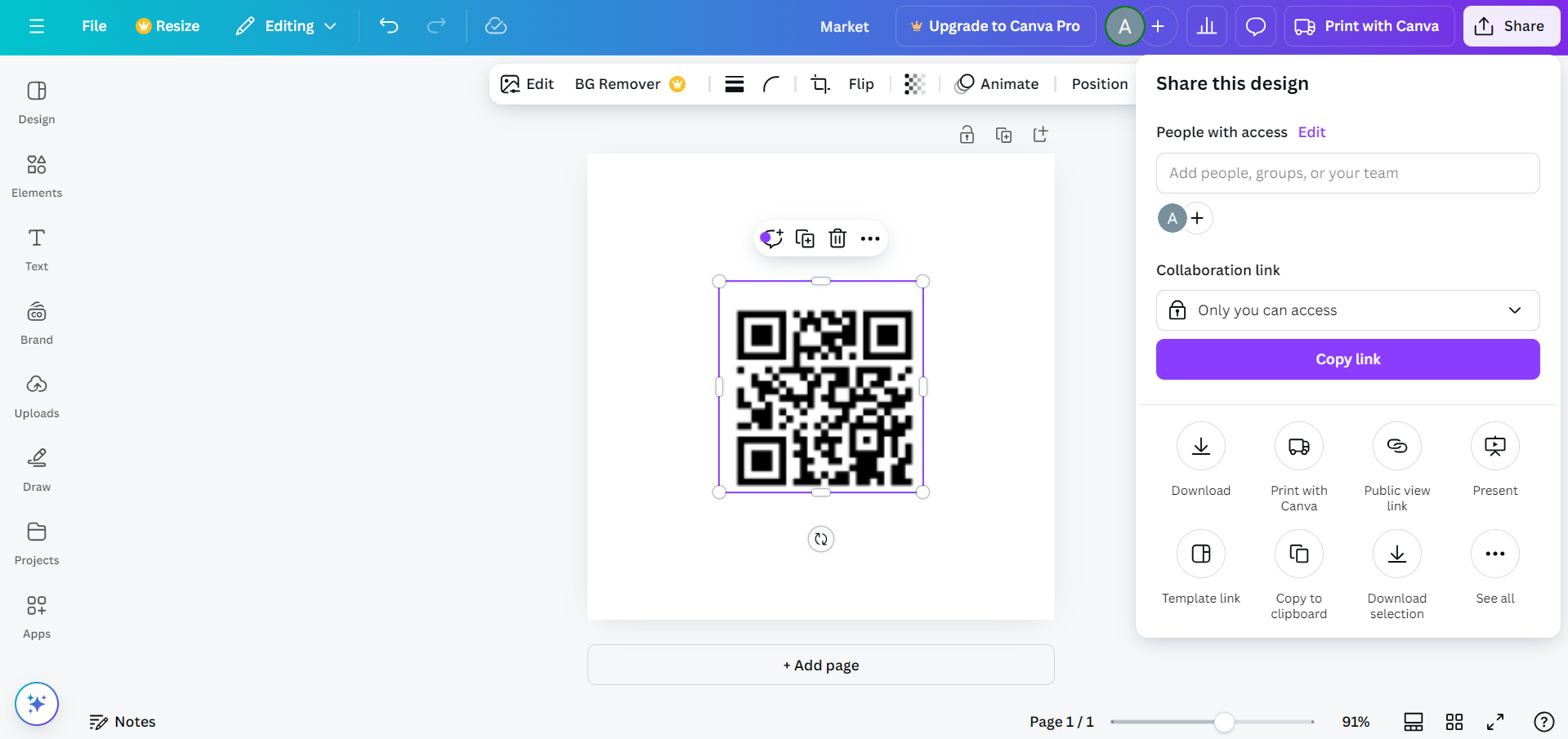Open more options for selected element
The height and width of the screenshot is (739, 1568).
[x=870, y=238]
